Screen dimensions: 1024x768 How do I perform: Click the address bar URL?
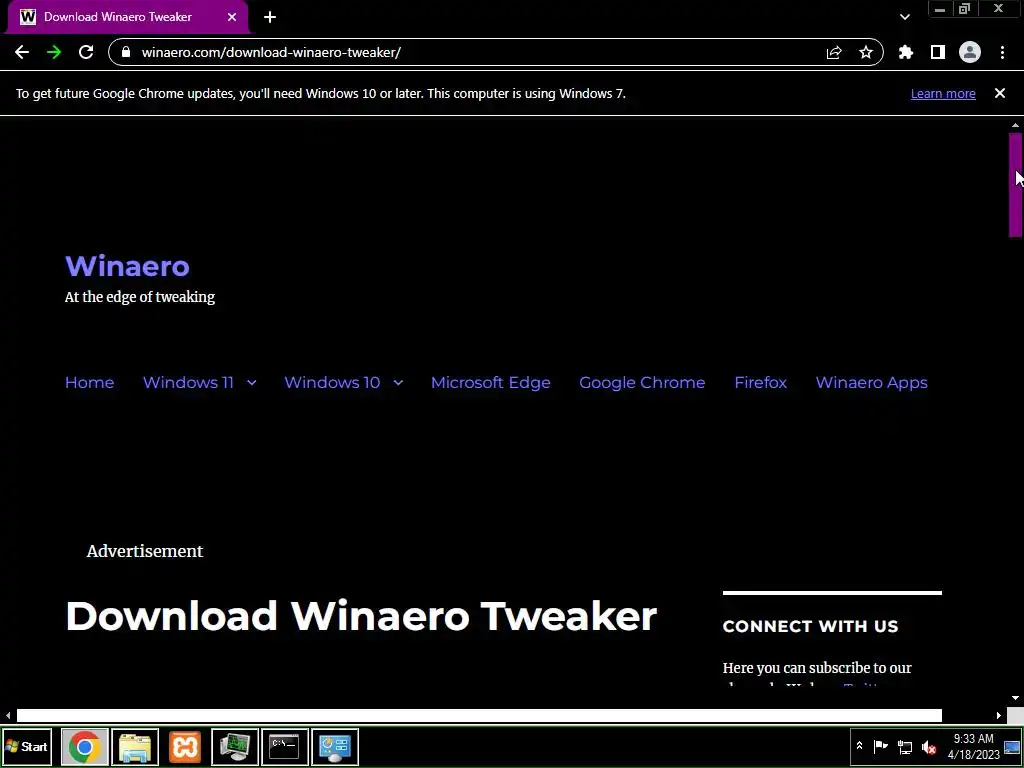(x=271, y=52)
